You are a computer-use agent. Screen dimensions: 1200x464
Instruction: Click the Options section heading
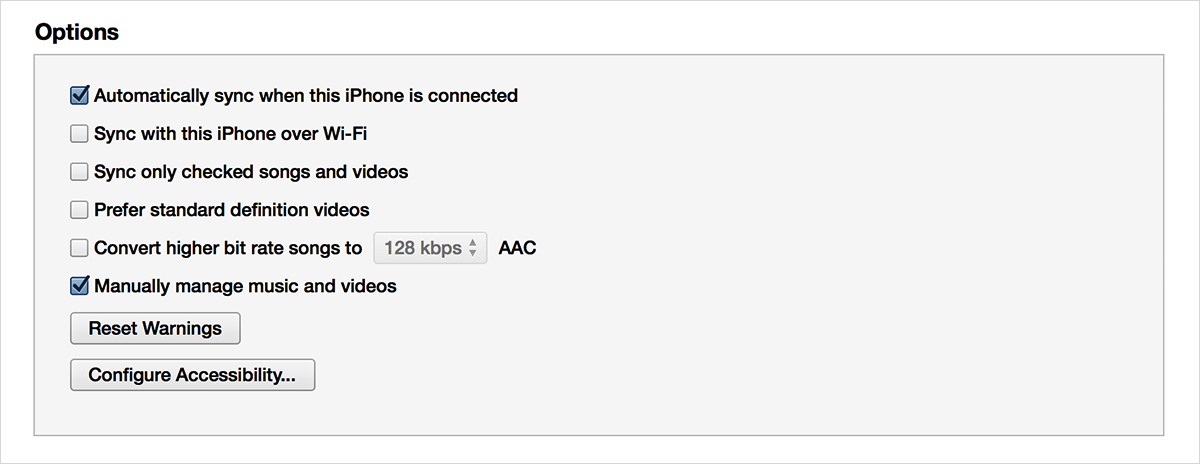tap(77, 32)
